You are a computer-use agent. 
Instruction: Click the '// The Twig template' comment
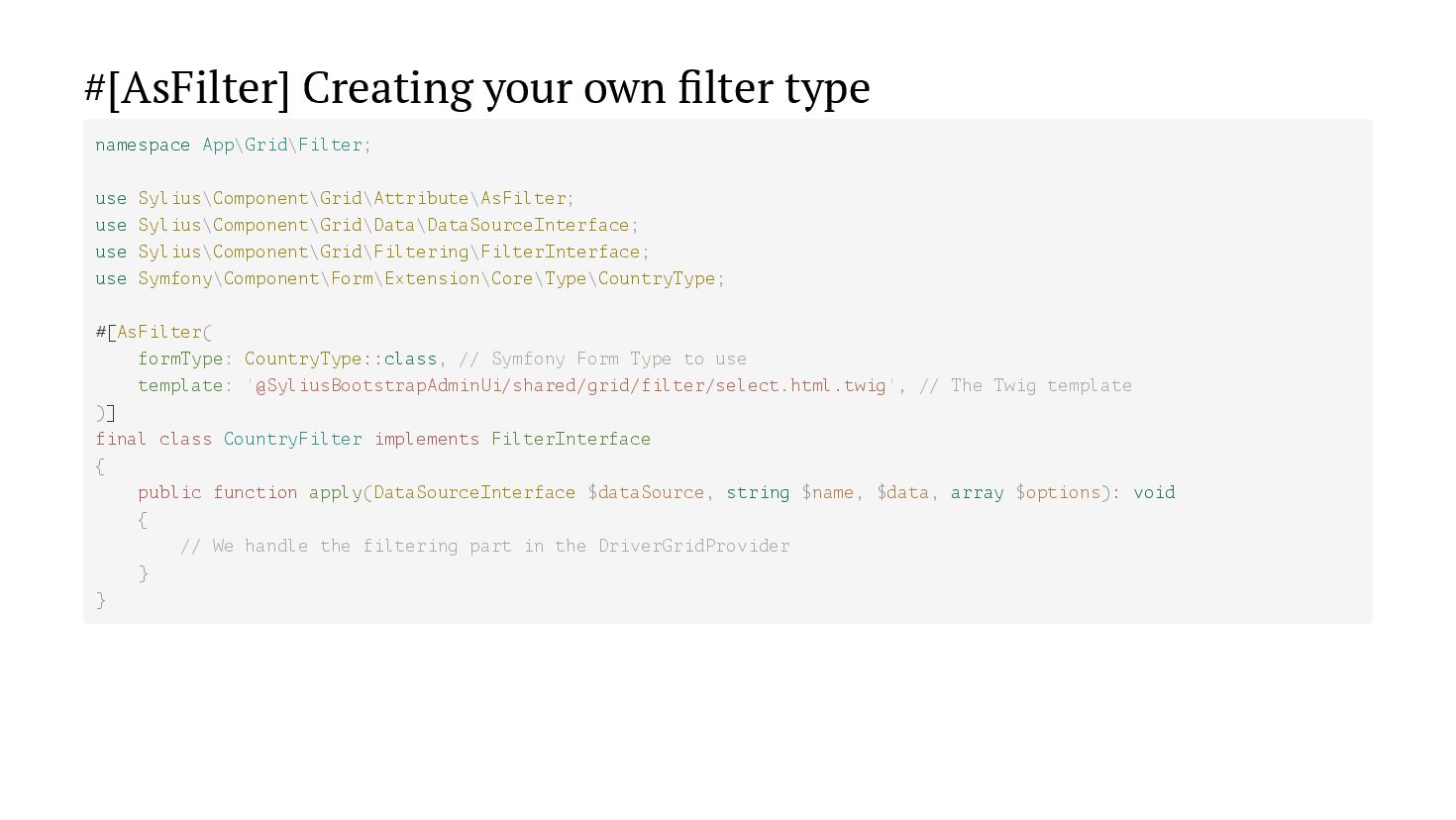(x=1025, y=385)
